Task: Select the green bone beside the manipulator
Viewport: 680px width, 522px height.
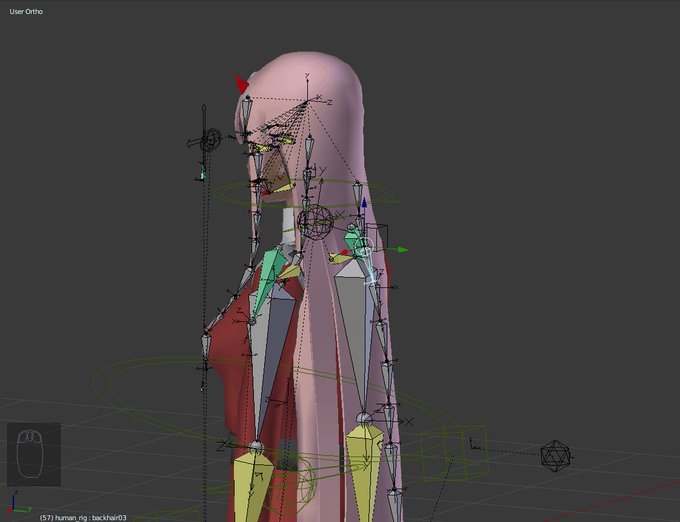Action: [x=351, y=238]
